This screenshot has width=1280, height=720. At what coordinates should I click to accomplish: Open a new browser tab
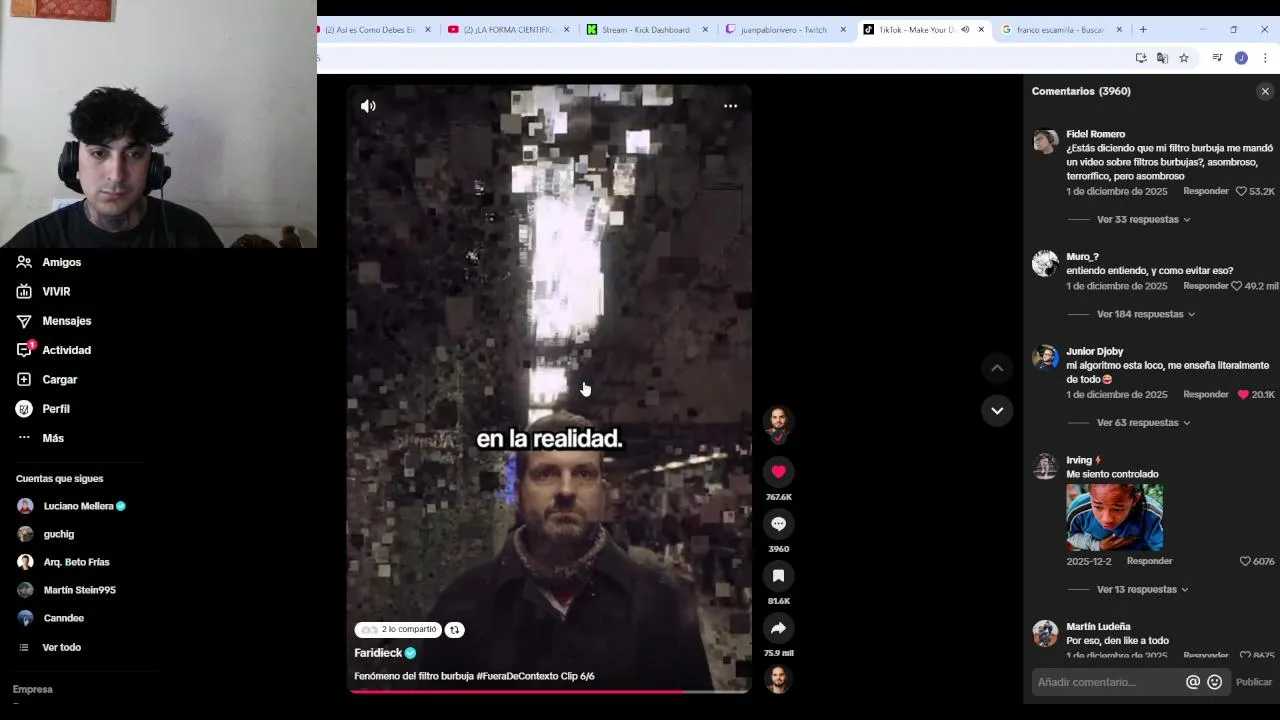pos(1143,30)
